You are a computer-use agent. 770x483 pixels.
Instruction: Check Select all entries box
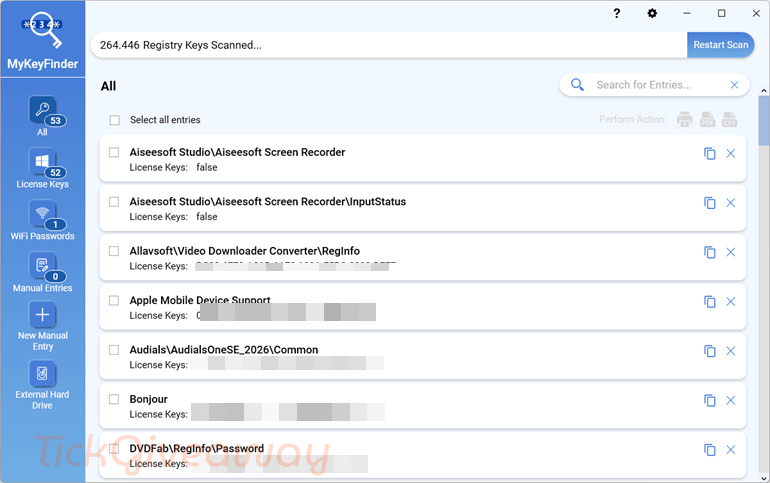pos(114,120)
